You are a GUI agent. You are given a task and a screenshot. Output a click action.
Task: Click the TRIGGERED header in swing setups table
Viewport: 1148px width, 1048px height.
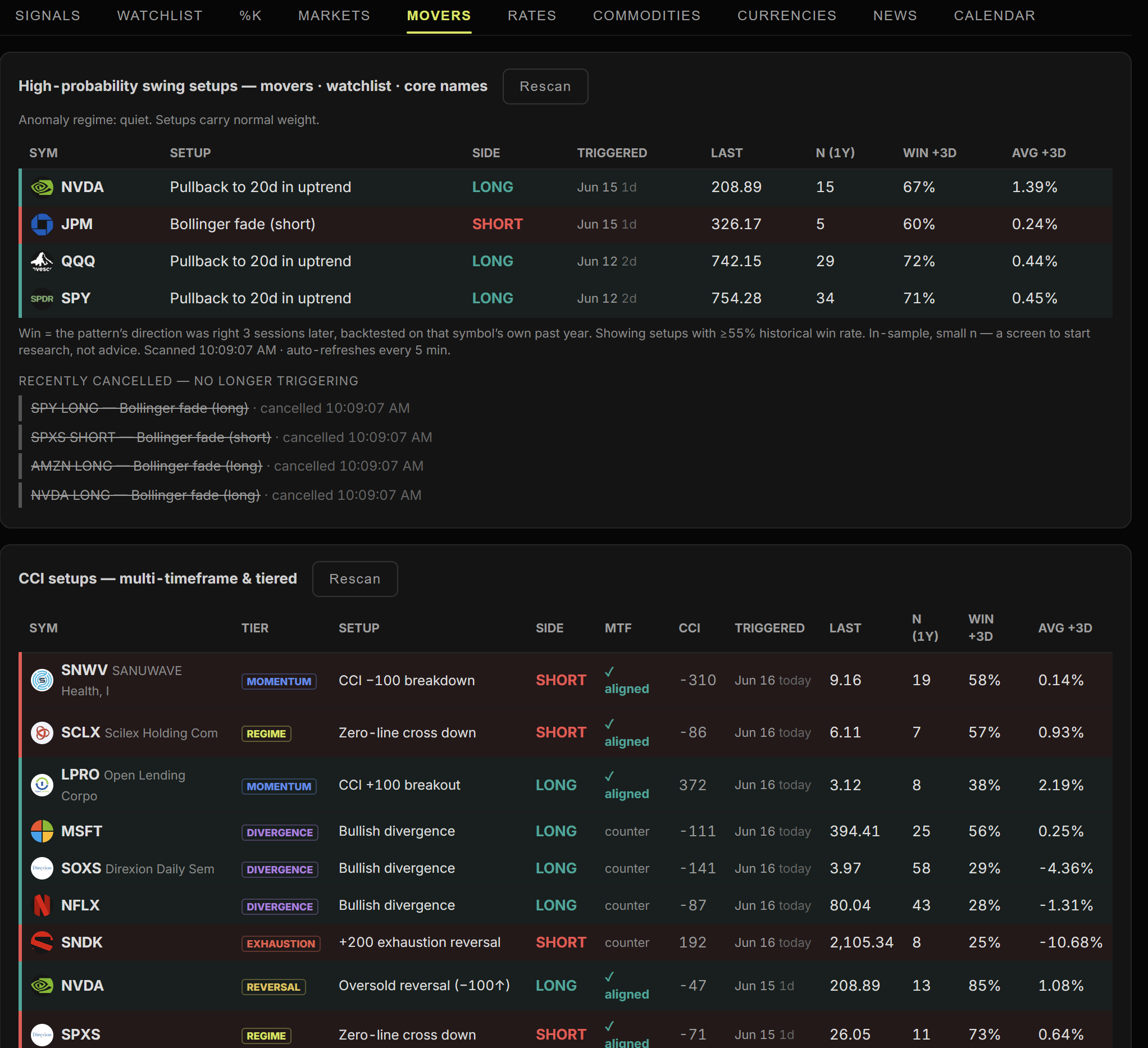pos(612,153)
